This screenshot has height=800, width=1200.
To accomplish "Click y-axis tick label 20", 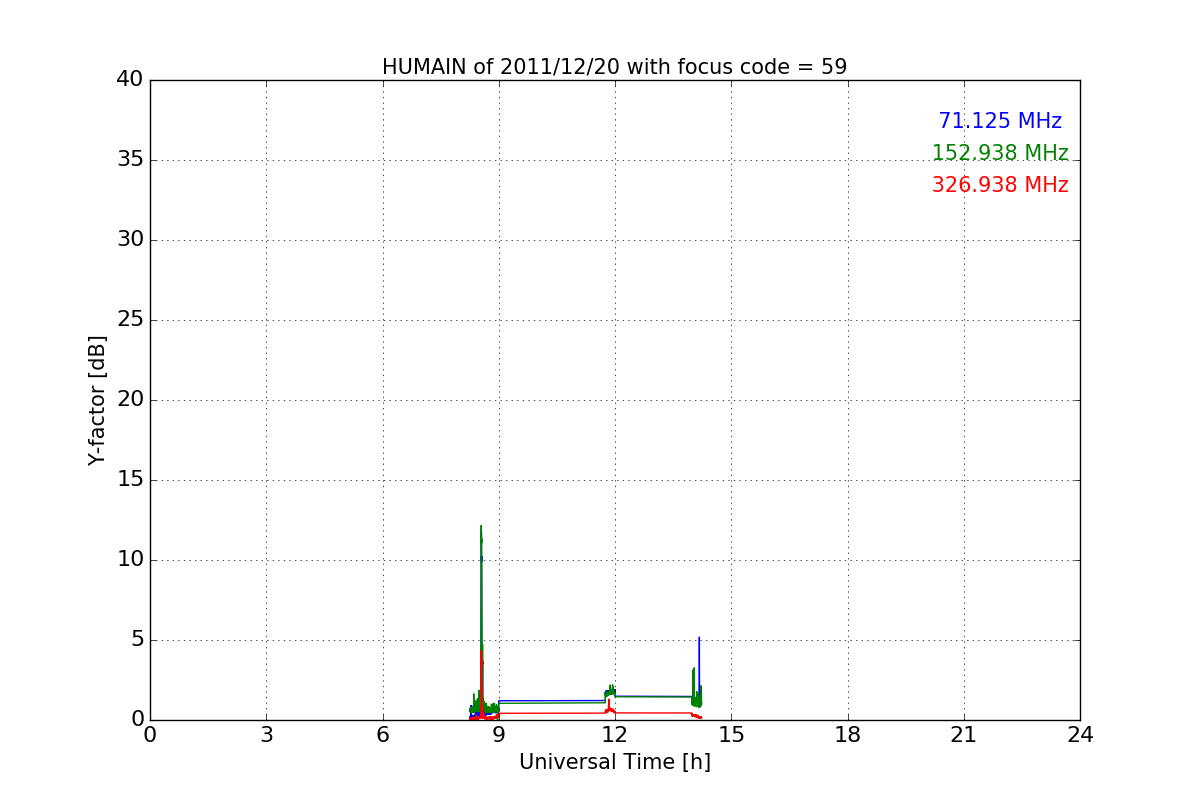I will [130, 400].
